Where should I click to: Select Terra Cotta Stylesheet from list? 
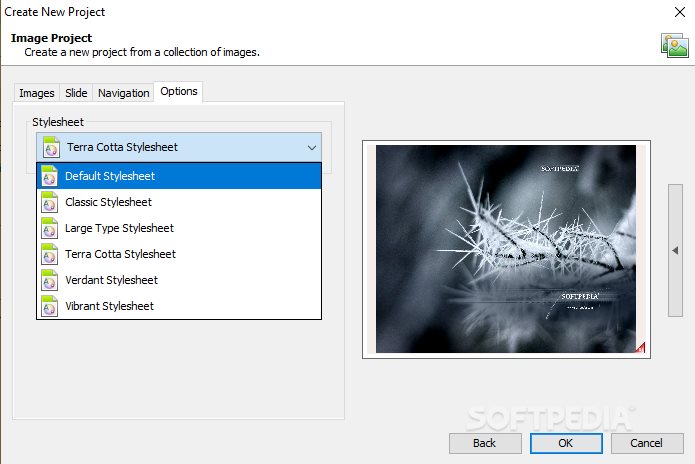pyautogui.click(x=179, y=254)
